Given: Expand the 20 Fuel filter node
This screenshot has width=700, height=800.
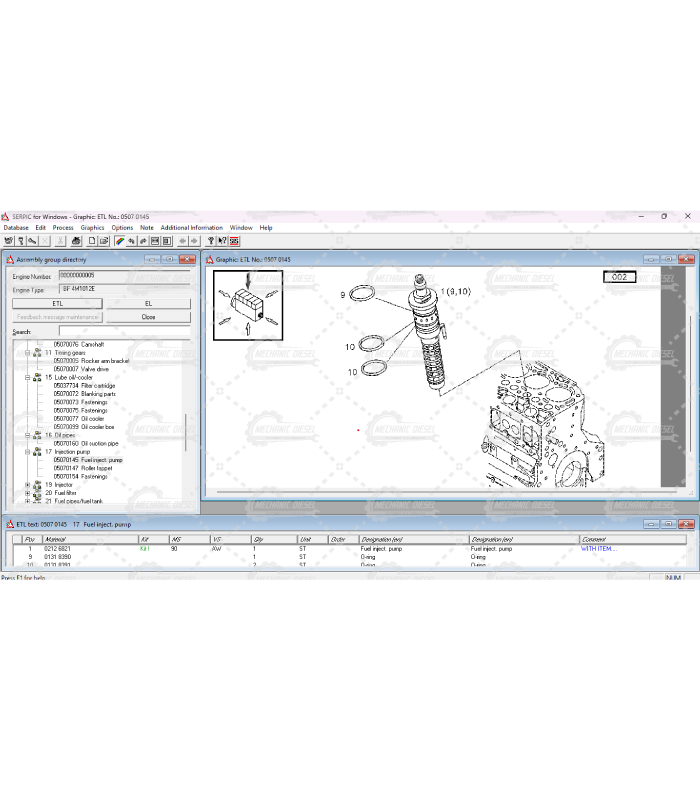Looking at the screenshot, I should click(x=27, y=493).
